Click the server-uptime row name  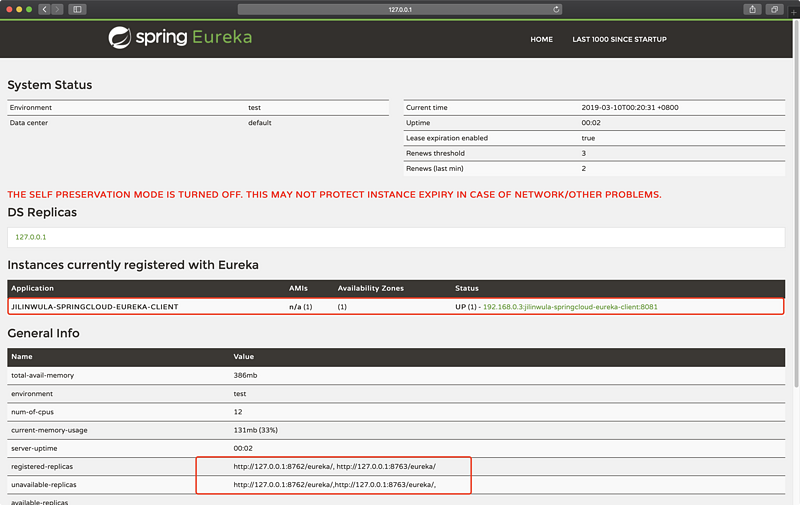click(34, 448)
